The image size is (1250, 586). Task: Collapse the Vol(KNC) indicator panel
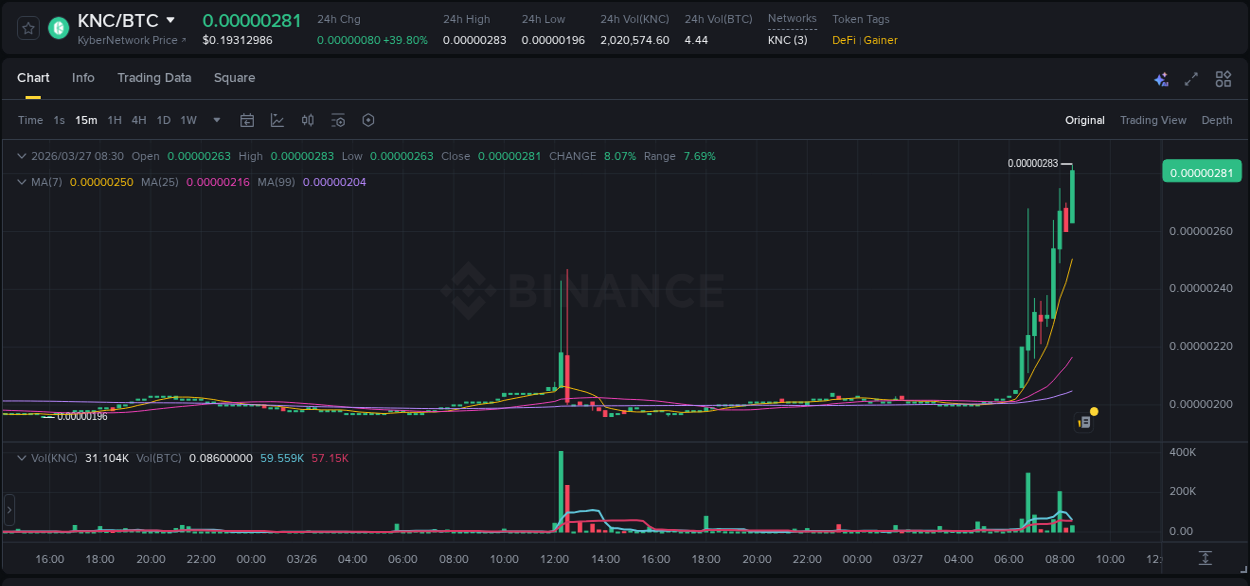(x=22, y=457)
